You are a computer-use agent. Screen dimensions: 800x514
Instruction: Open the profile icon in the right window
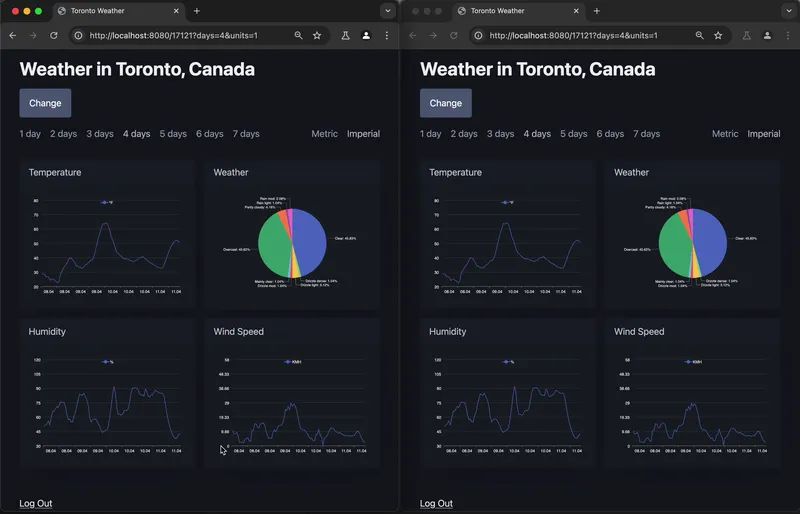(766, 35)
